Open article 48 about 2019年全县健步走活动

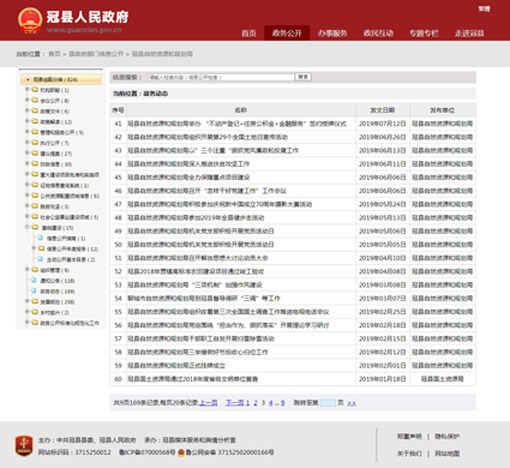pos(196,218)
